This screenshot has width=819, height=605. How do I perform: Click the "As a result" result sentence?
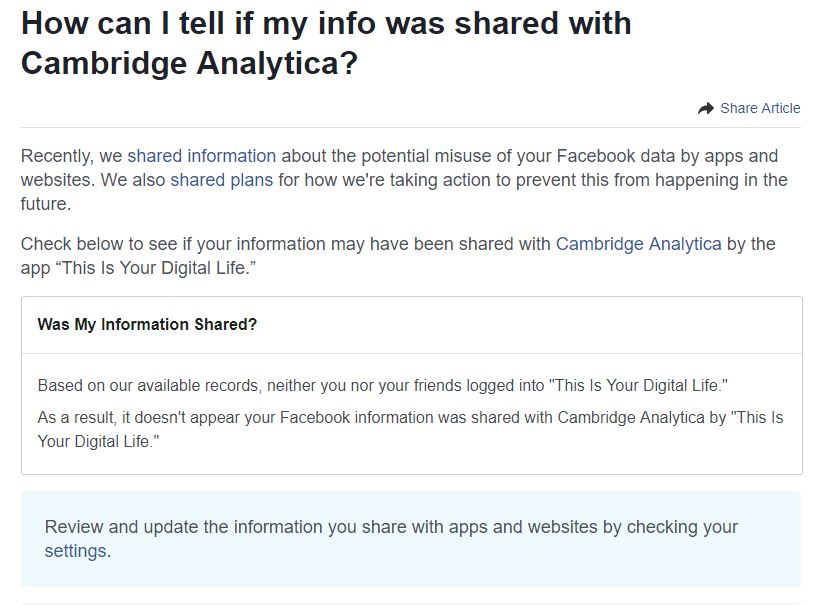point(411,429)
